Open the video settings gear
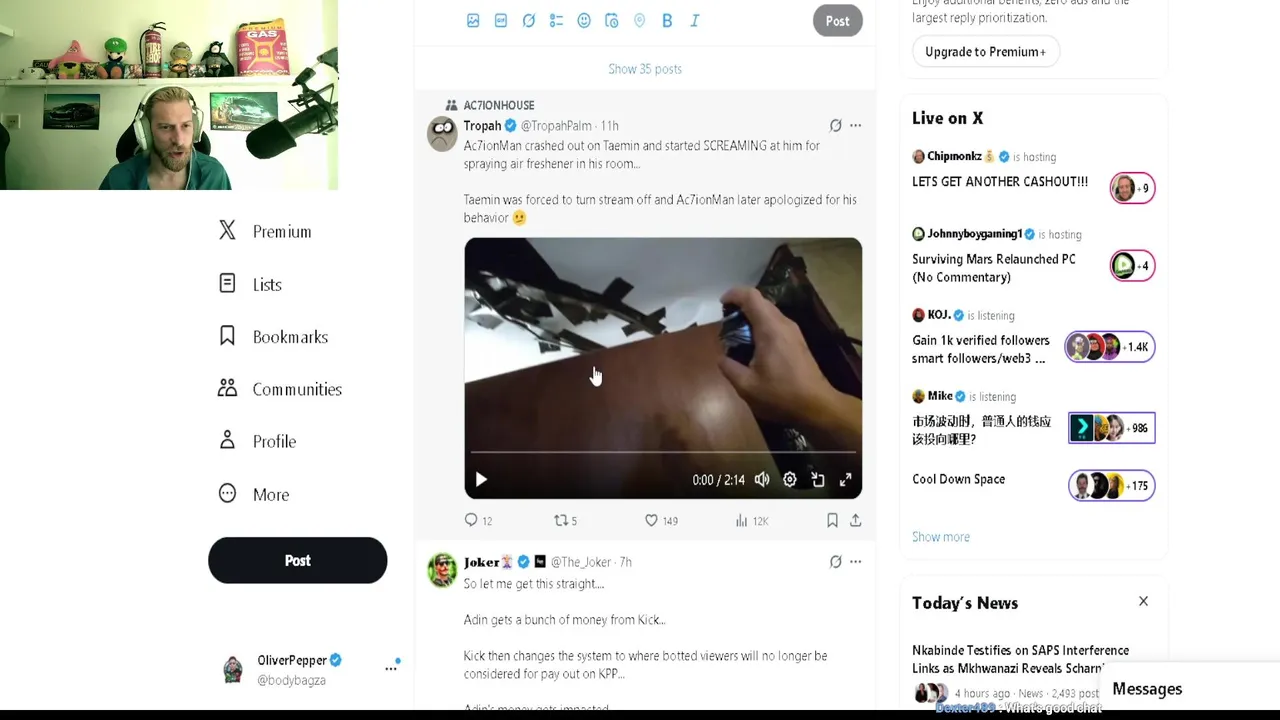The image size is (1280, 720). tap(790, 480)
